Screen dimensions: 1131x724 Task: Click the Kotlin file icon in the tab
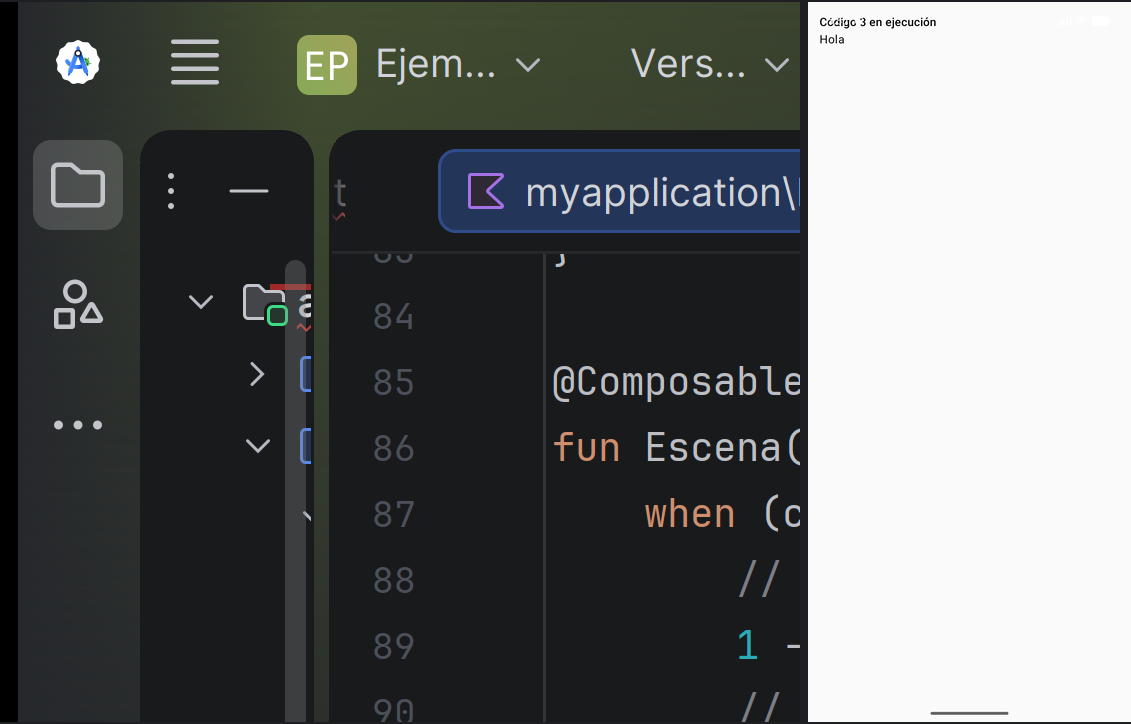[486, 191]
